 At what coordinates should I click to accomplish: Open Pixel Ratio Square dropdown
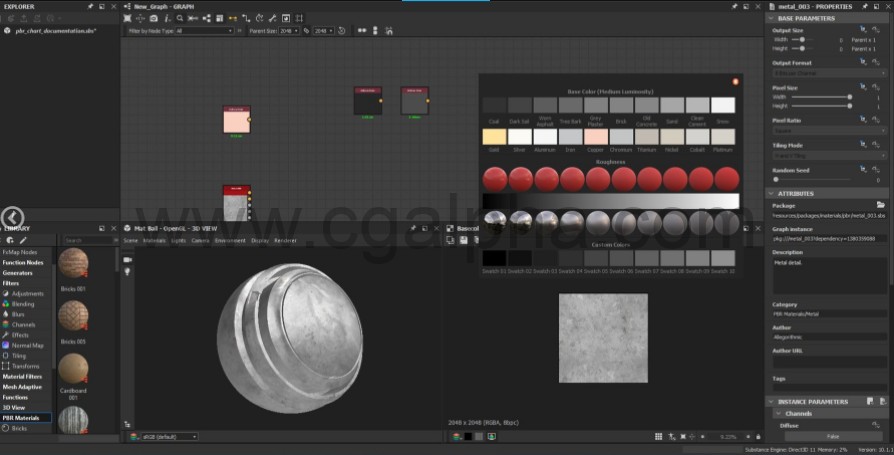[828, 131]
